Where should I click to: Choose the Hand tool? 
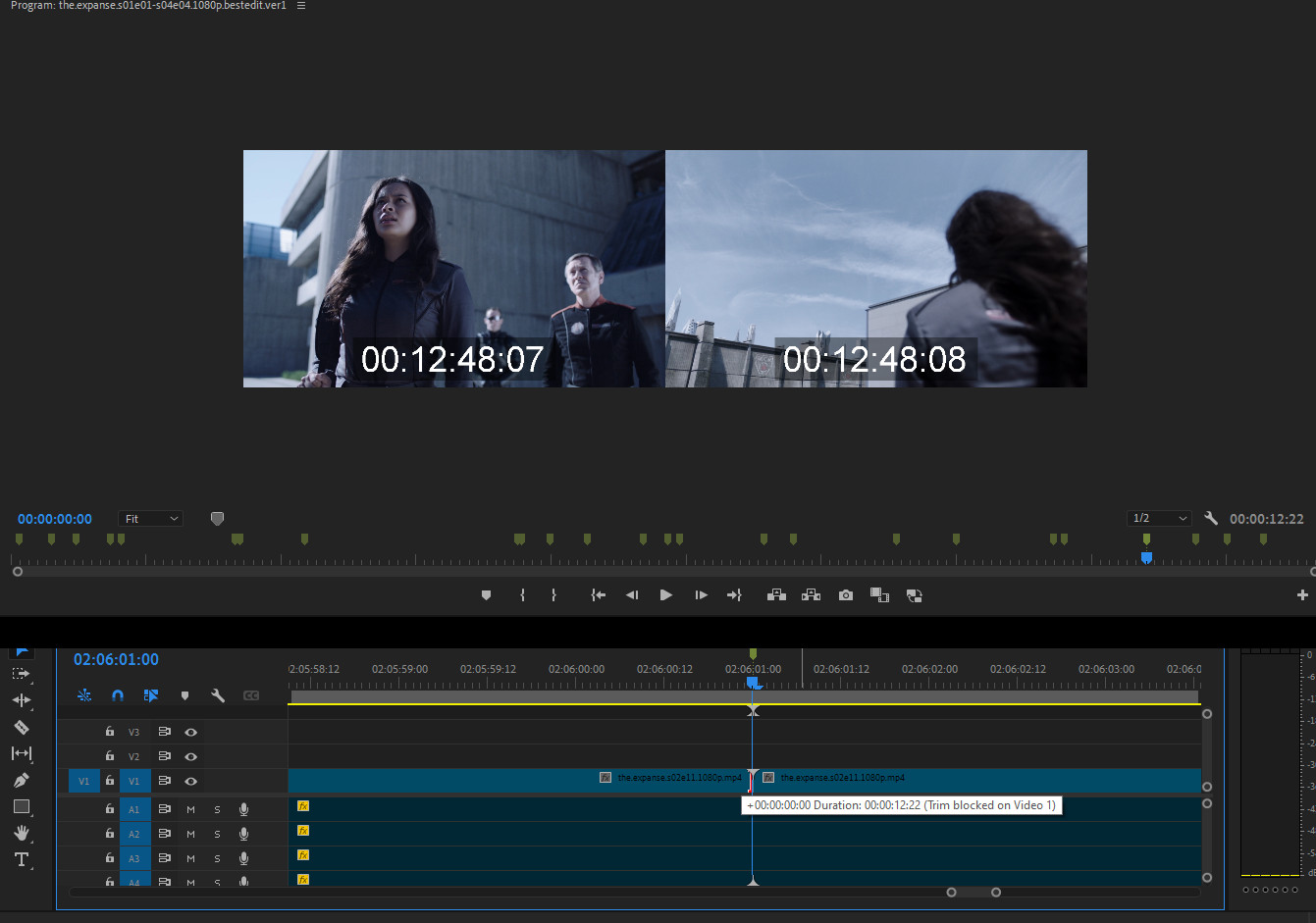(x=21, y=833)
